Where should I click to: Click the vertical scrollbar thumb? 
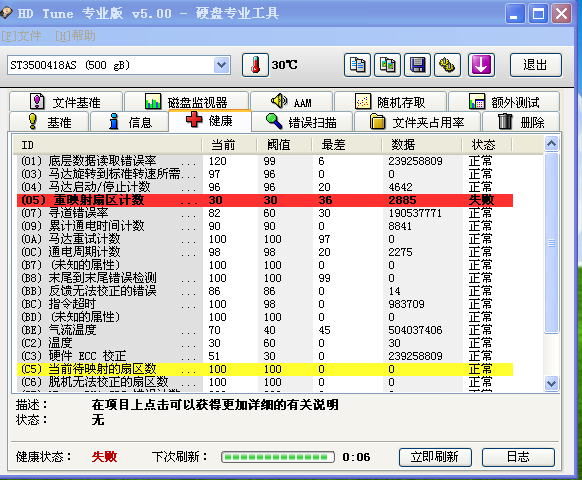coord(552,243)
